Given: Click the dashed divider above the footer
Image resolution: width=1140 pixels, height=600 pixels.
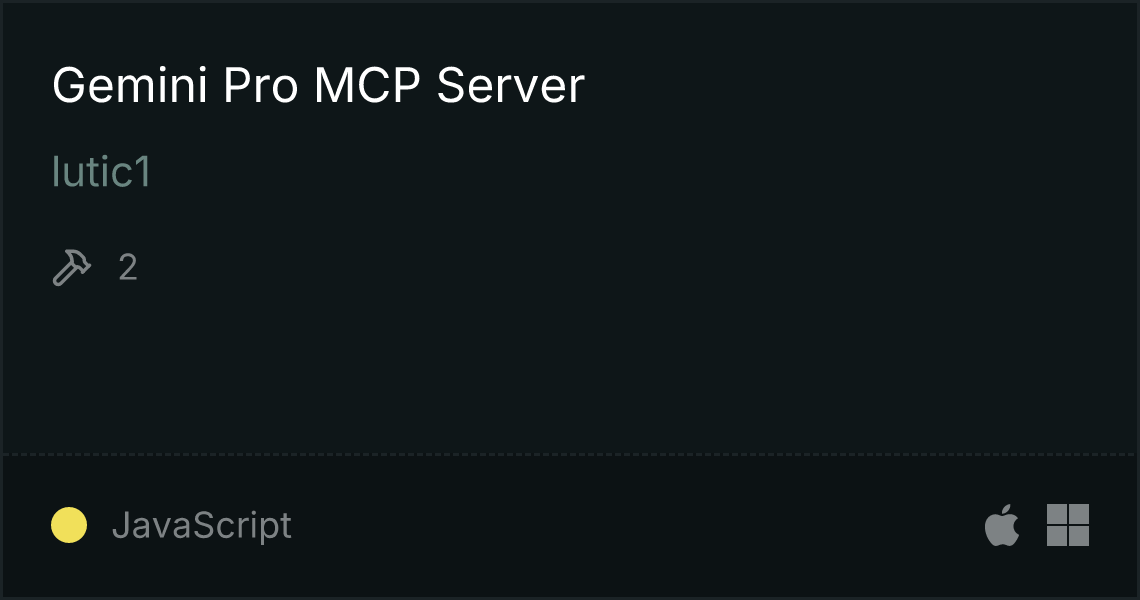Looking at the screenshot, I should 570,455.
